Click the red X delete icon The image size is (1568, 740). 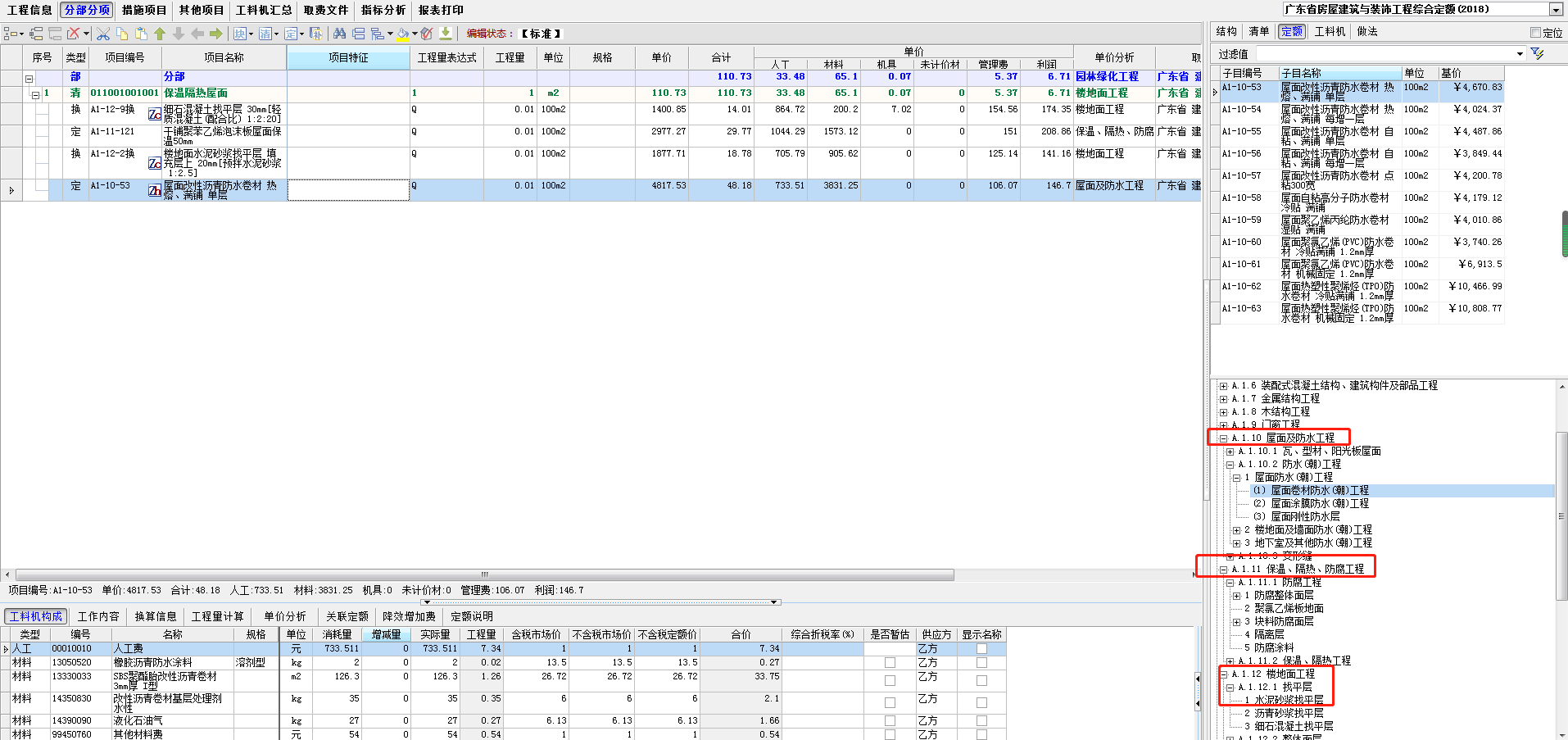pos(74,34)
